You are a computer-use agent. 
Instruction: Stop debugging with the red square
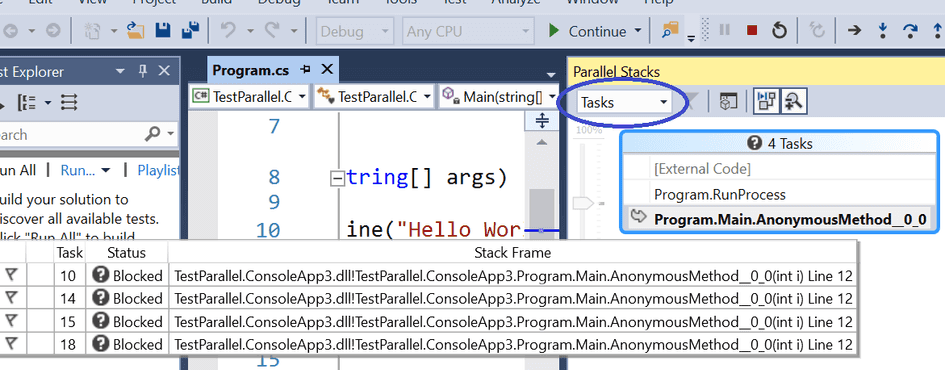752,30
